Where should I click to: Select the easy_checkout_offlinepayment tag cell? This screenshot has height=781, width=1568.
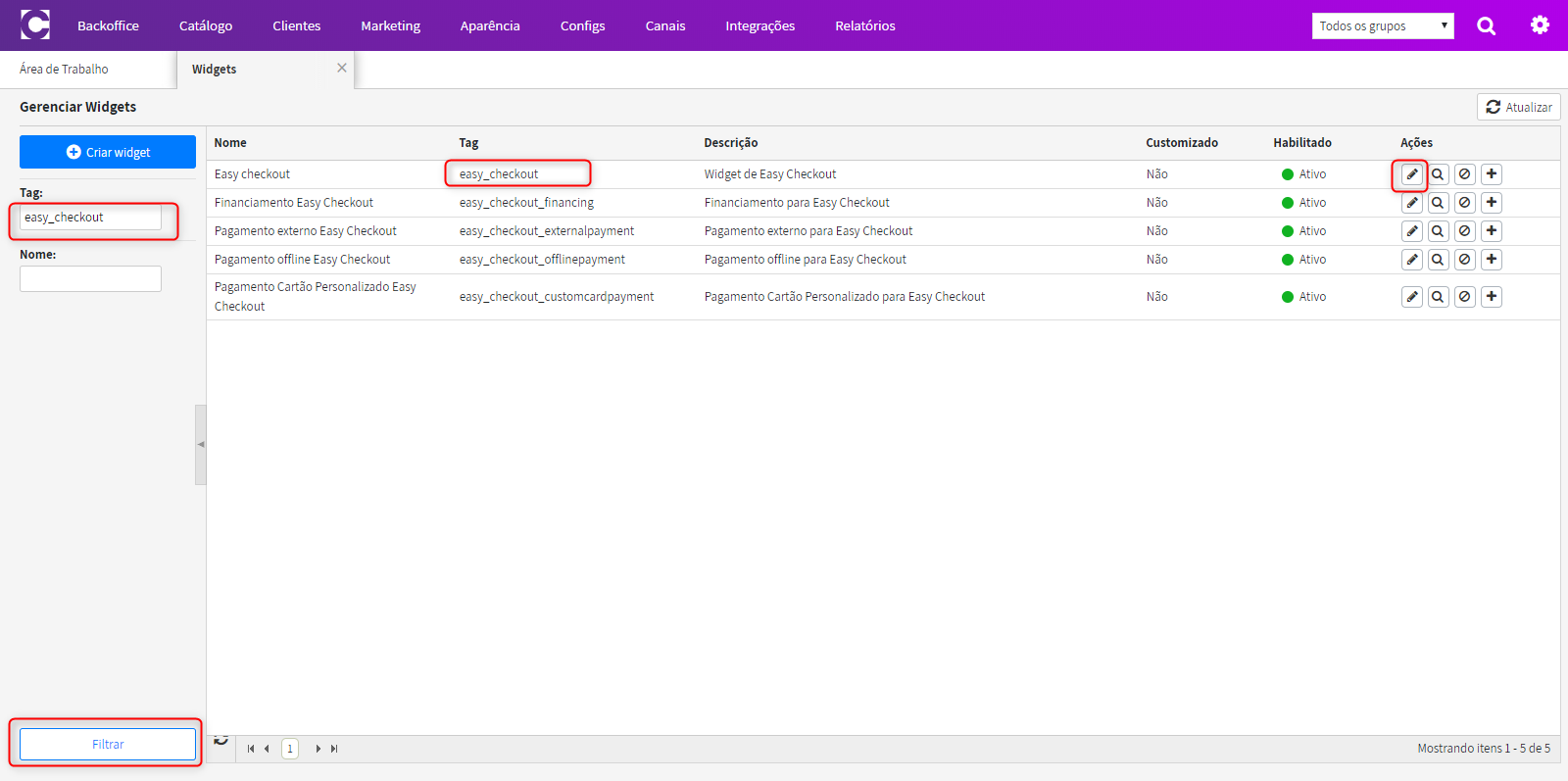pos(542,260)
